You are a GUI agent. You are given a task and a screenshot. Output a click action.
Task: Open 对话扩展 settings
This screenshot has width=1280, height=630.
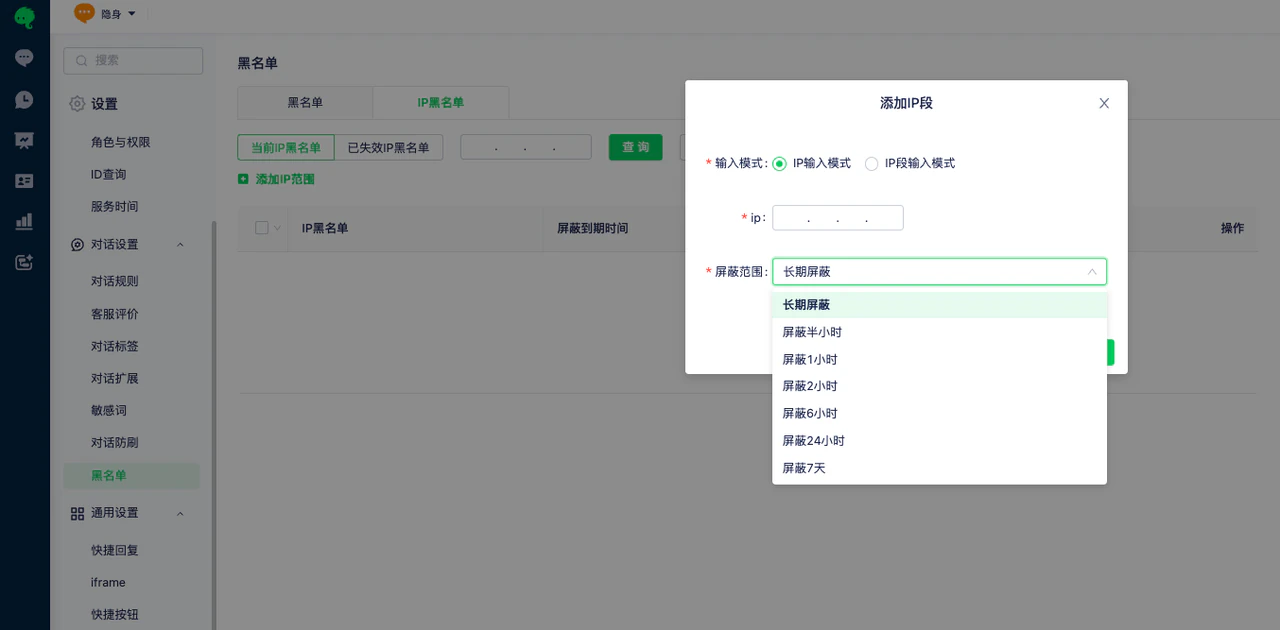pos(115,378)
